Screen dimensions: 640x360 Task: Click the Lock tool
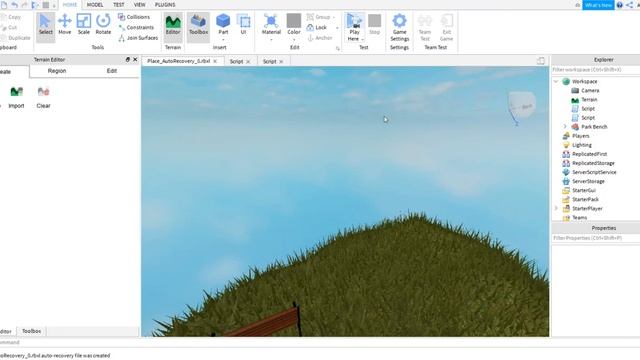tap(317, 27)
